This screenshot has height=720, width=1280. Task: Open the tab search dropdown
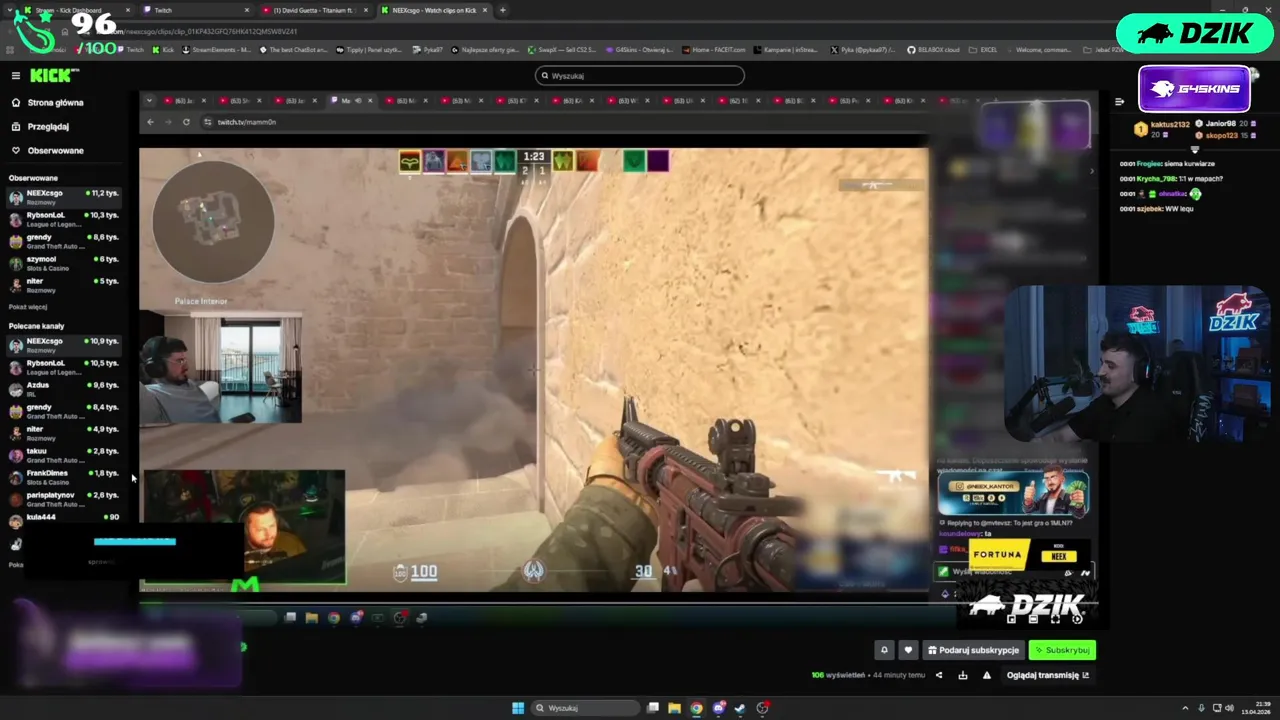pyautogui.click(x=8, y=10)
